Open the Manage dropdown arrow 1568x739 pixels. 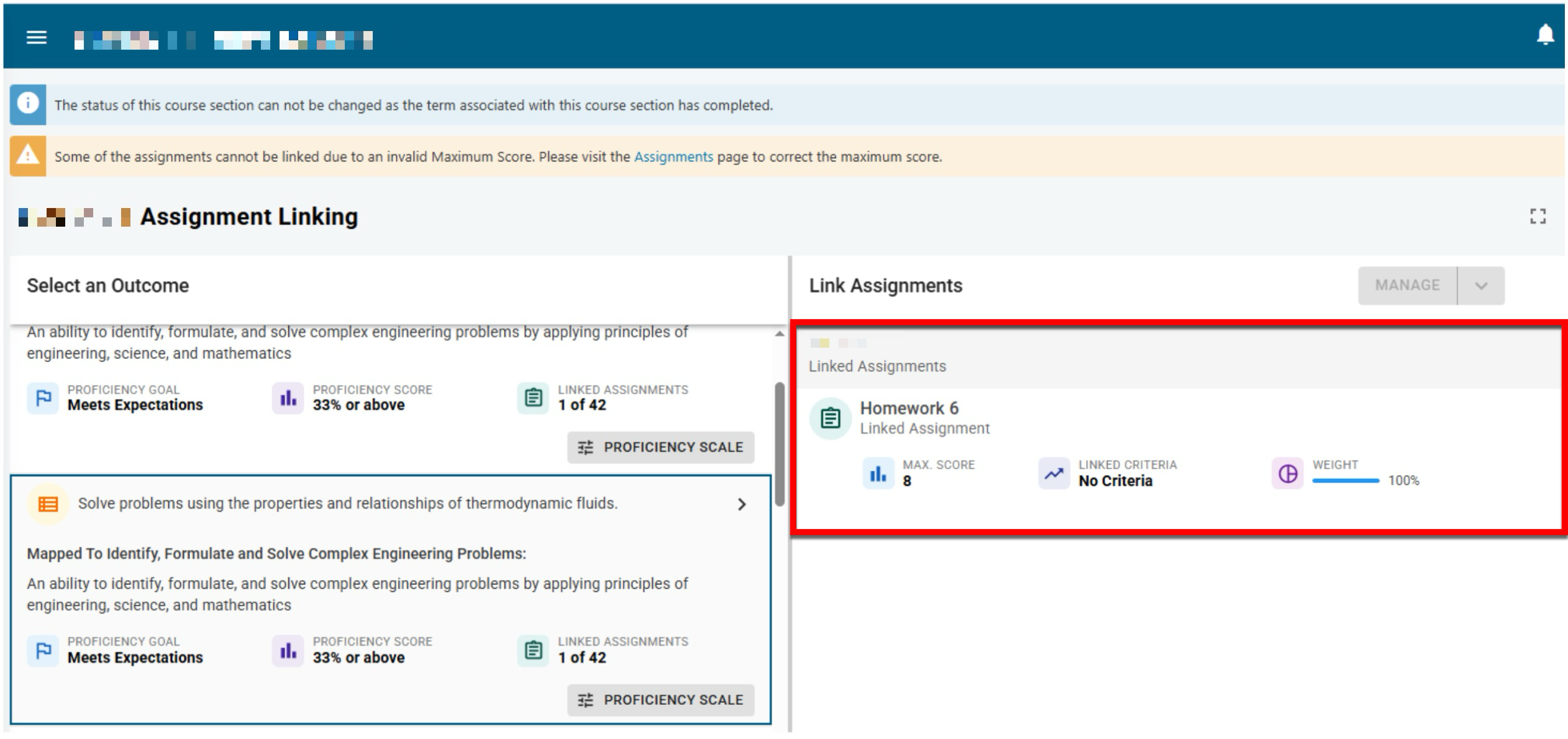[x=1481, y=286]
